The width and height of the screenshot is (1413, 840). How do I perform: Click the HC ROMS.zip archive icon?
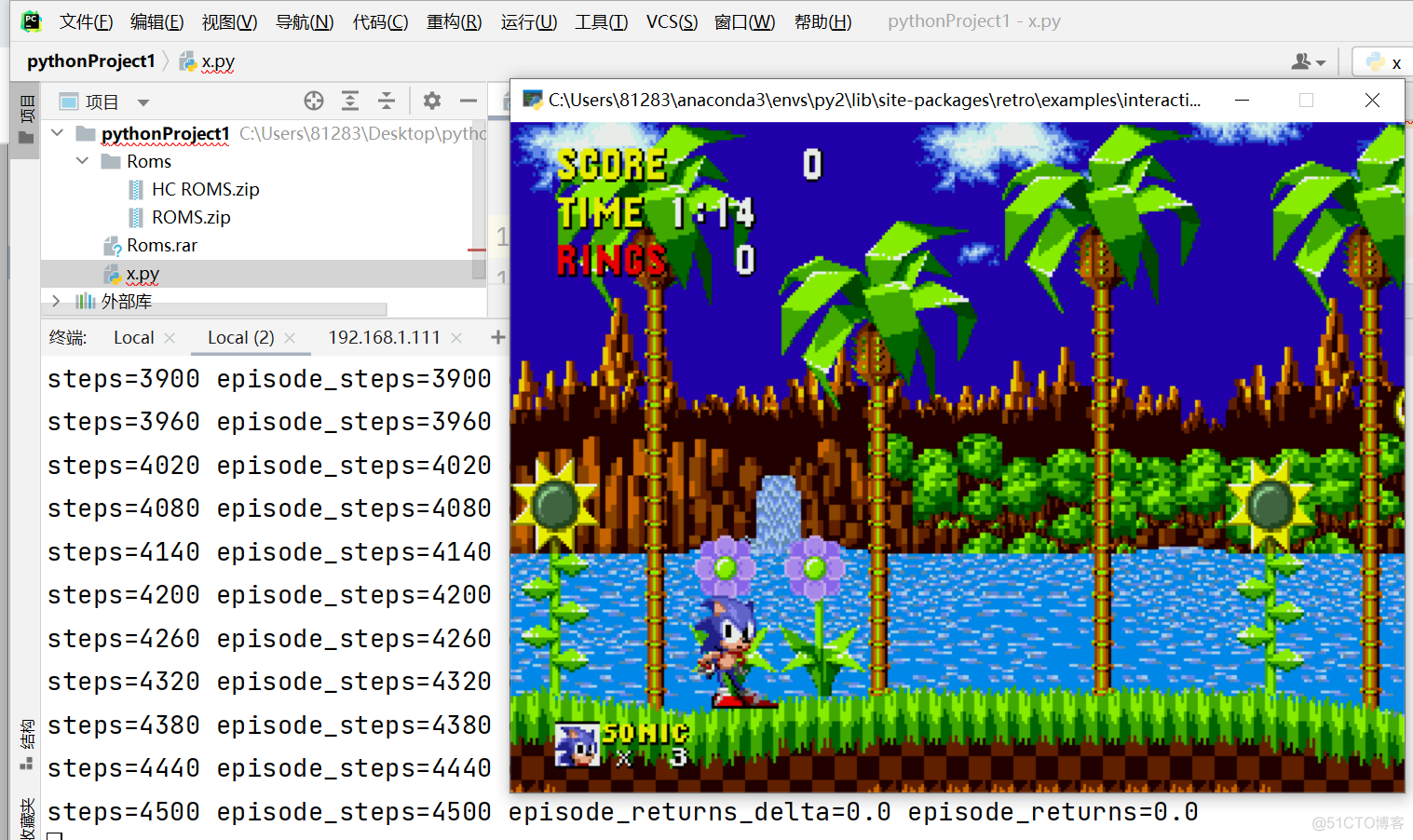pos(137,190)
